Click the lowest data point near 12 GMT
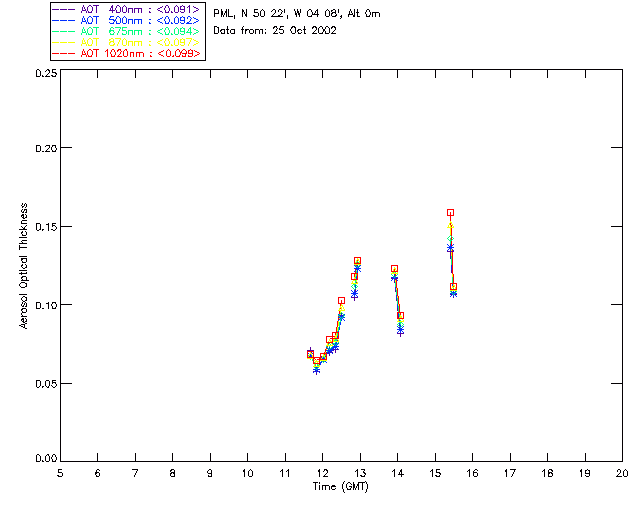 317,370
